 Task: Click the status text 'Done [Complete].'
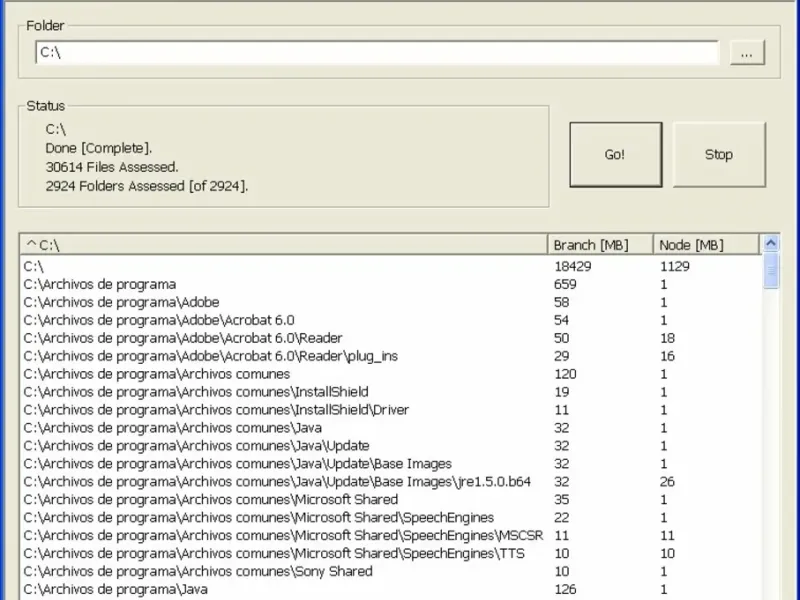pos(98,148)
